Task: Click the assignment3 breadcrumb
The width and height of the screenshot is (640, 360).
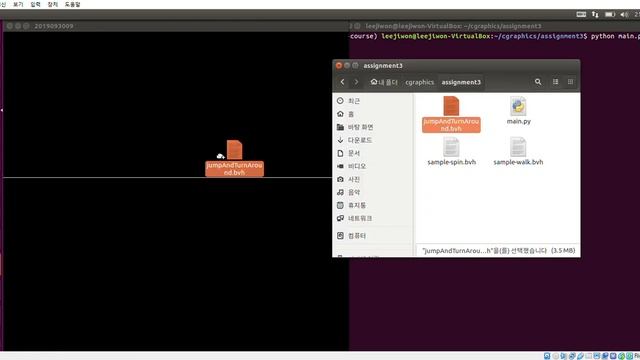Action: click(x=461, y=82)
